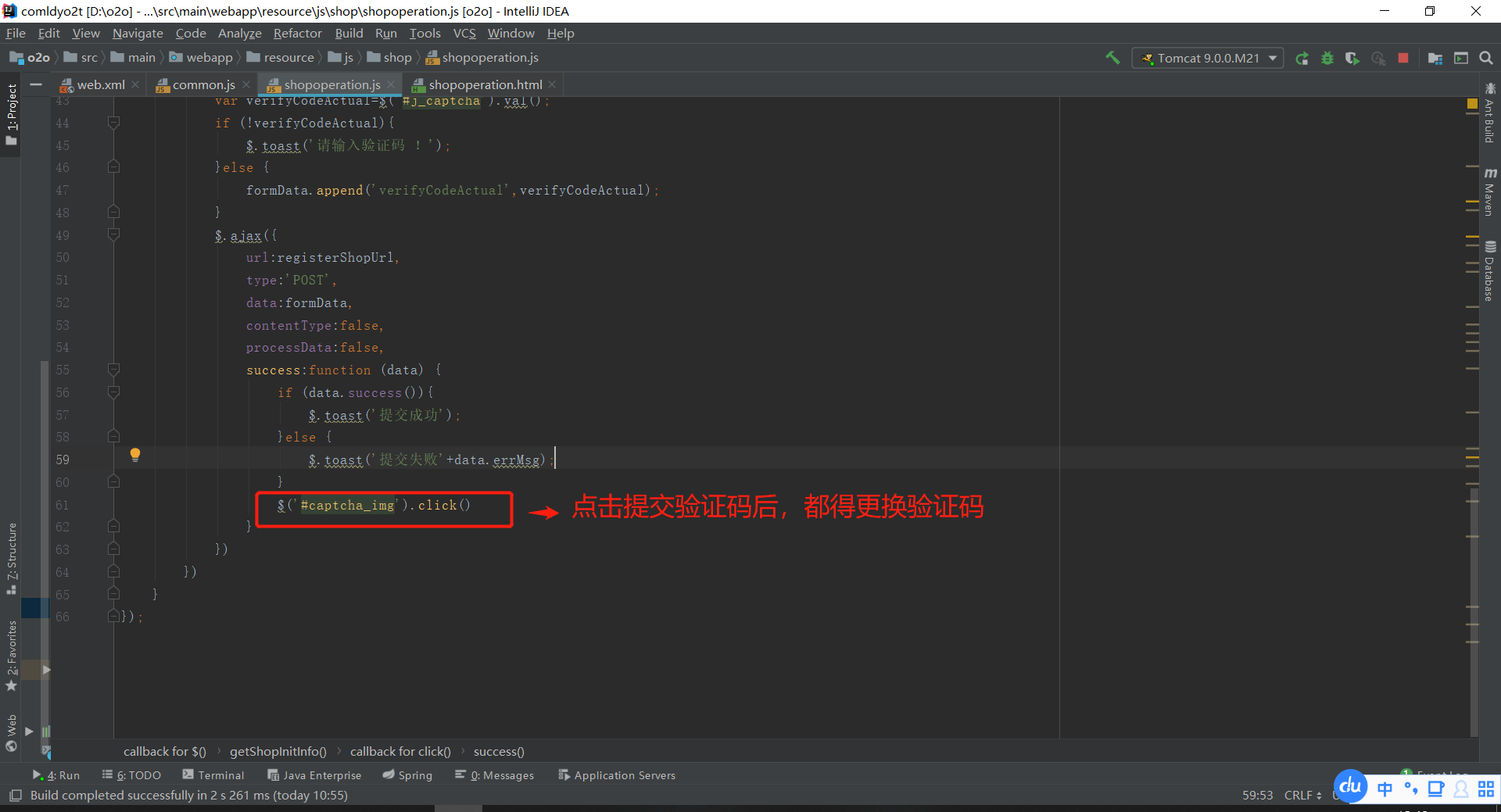Viewport: 1501px width, 812px height.
Task: Click the CRLF line separator selector
Action: pos(1302,795)
